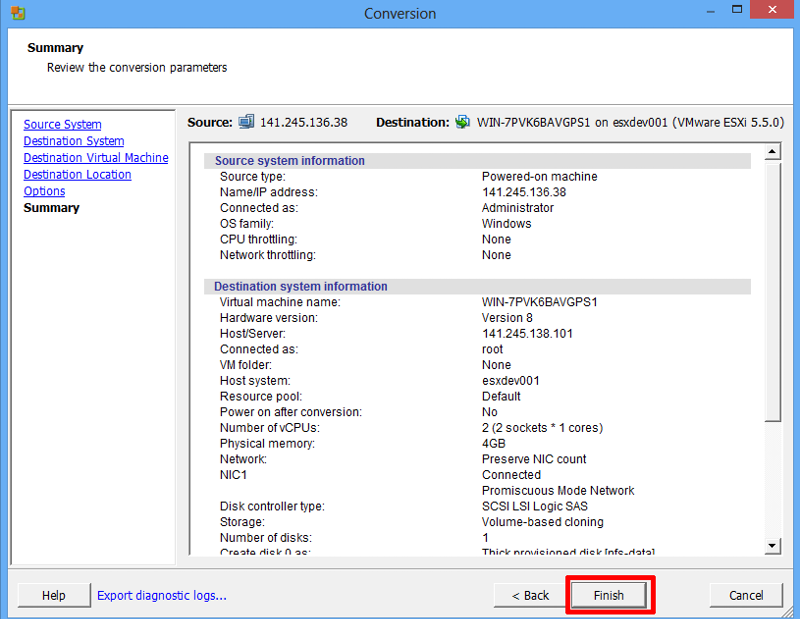The width and height of the screenshot is (800, 619).
Task: Click the root value for Connected as
Action: click(492, 350)
